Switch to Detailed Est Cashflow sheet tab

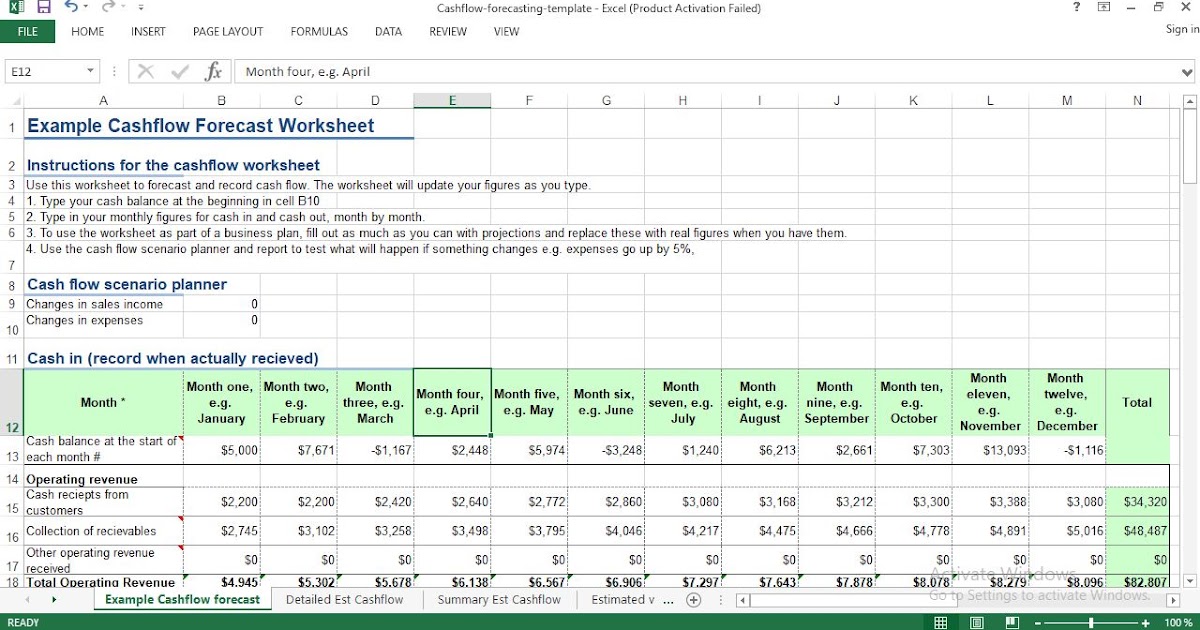[x=344, y=600]
